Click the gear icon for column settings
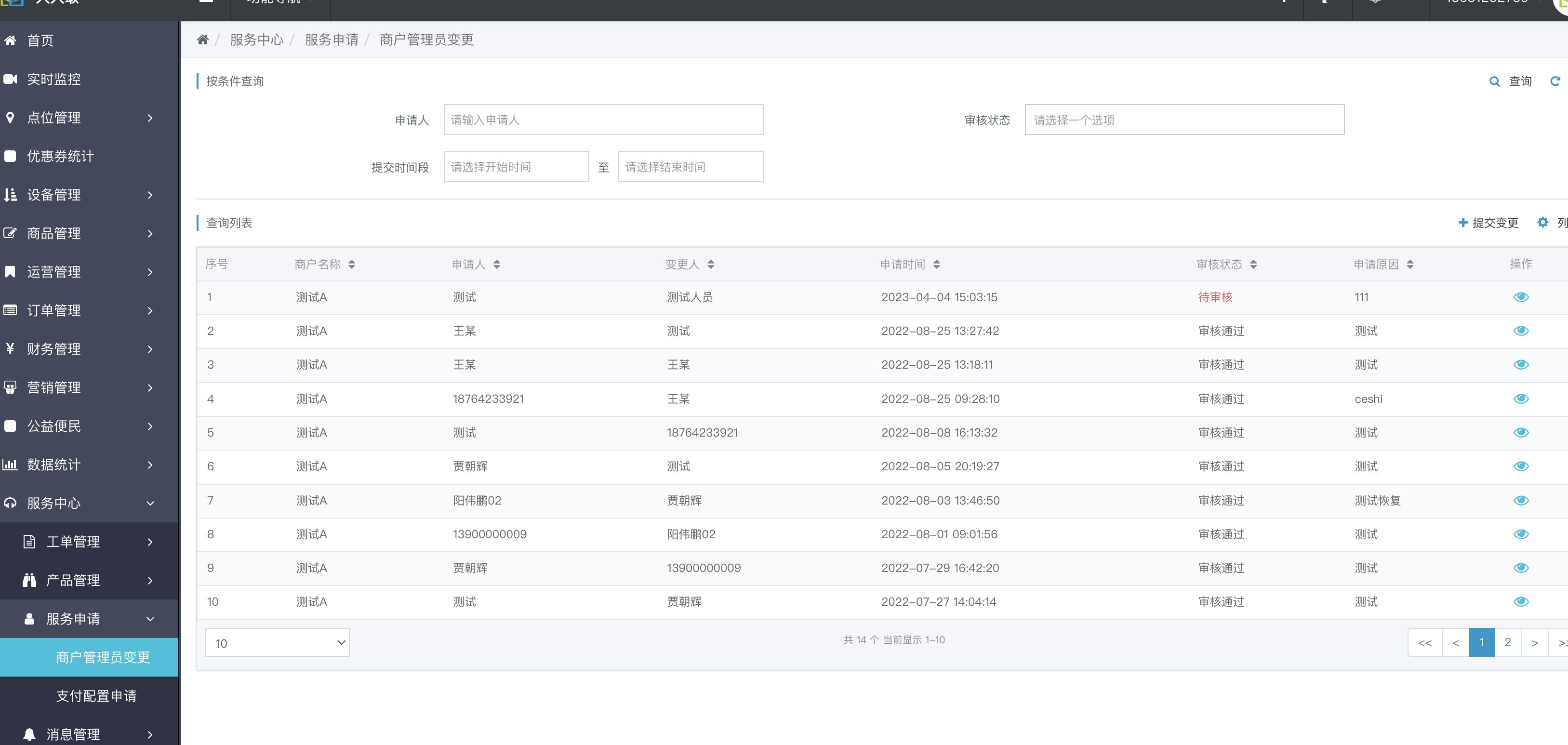The height and width of the screenshot is (745, 1568). pyautogui.click(x=1542, y=223)
